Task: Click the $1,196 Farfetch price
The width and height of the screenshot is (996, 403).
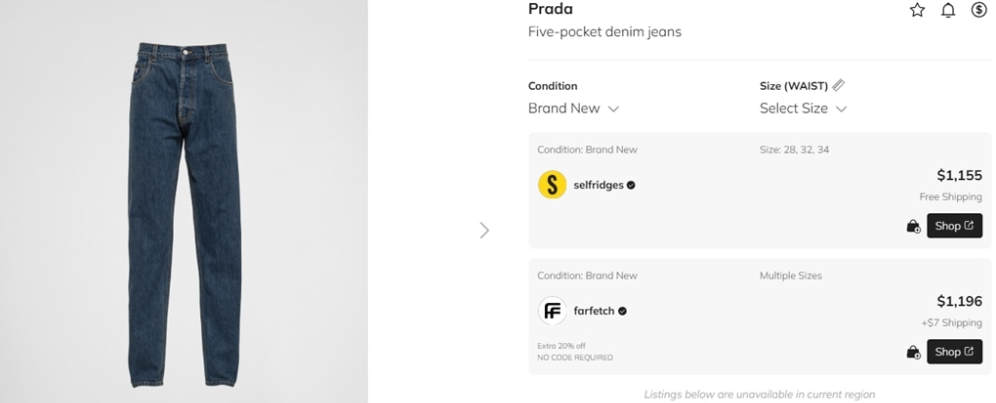Action: coord(959,301)
